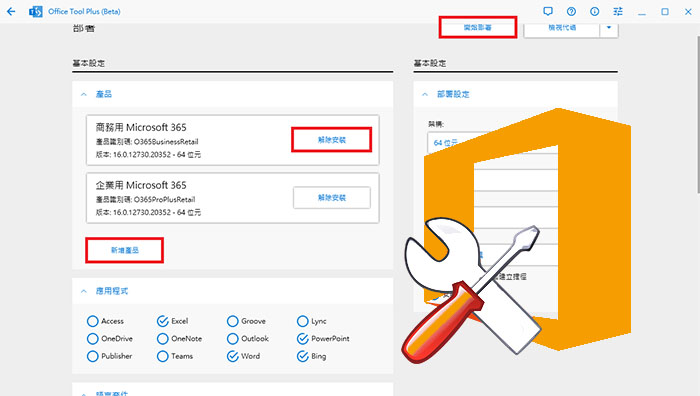Uncheck the PowerPoint application

point(303,338)
